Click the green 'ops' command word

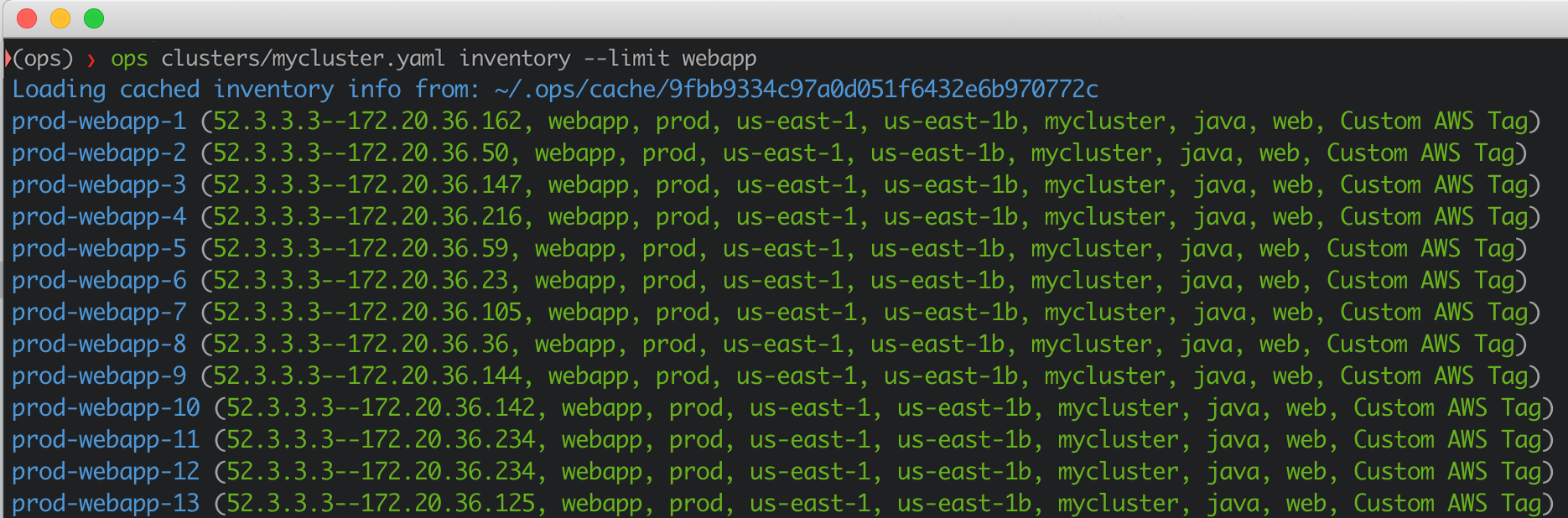coord(129,59)
